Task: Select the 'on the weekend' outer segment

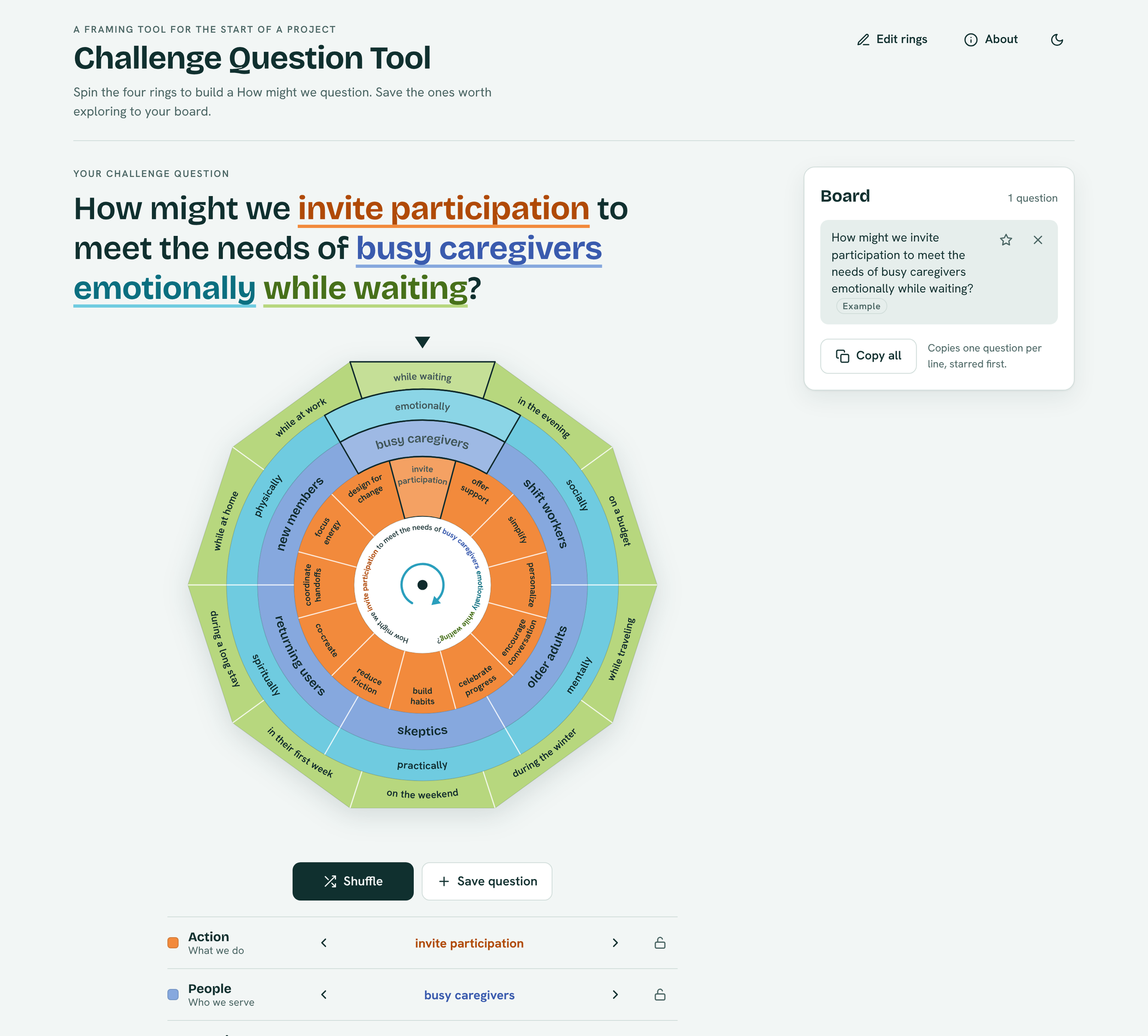Action: (x=422, y=794)
